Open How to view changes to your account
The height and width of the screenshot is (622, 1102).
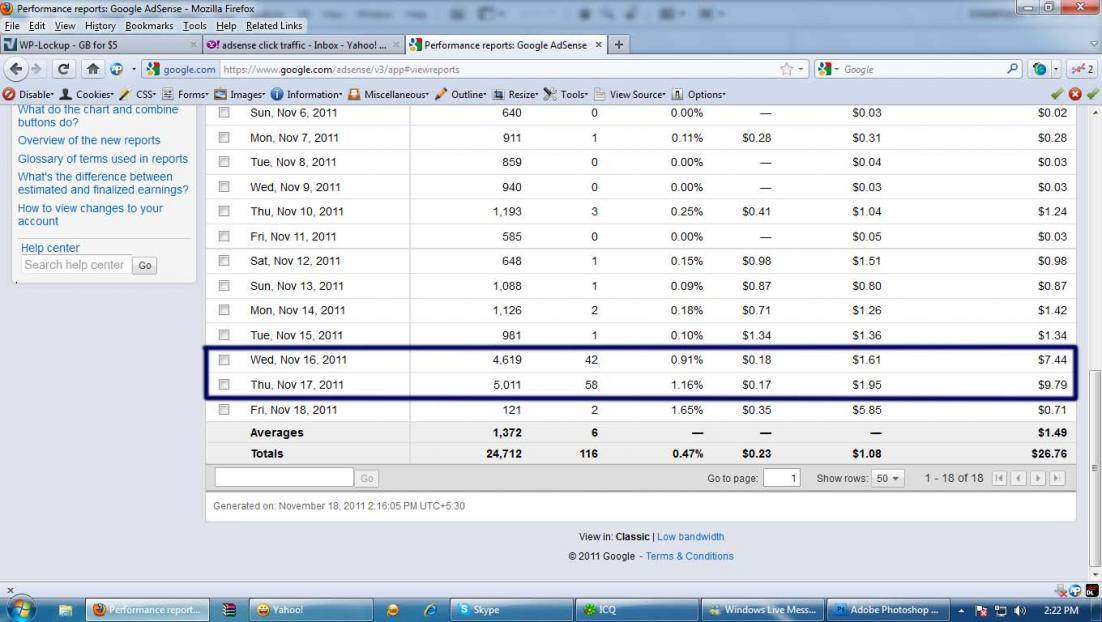point(90,214)
